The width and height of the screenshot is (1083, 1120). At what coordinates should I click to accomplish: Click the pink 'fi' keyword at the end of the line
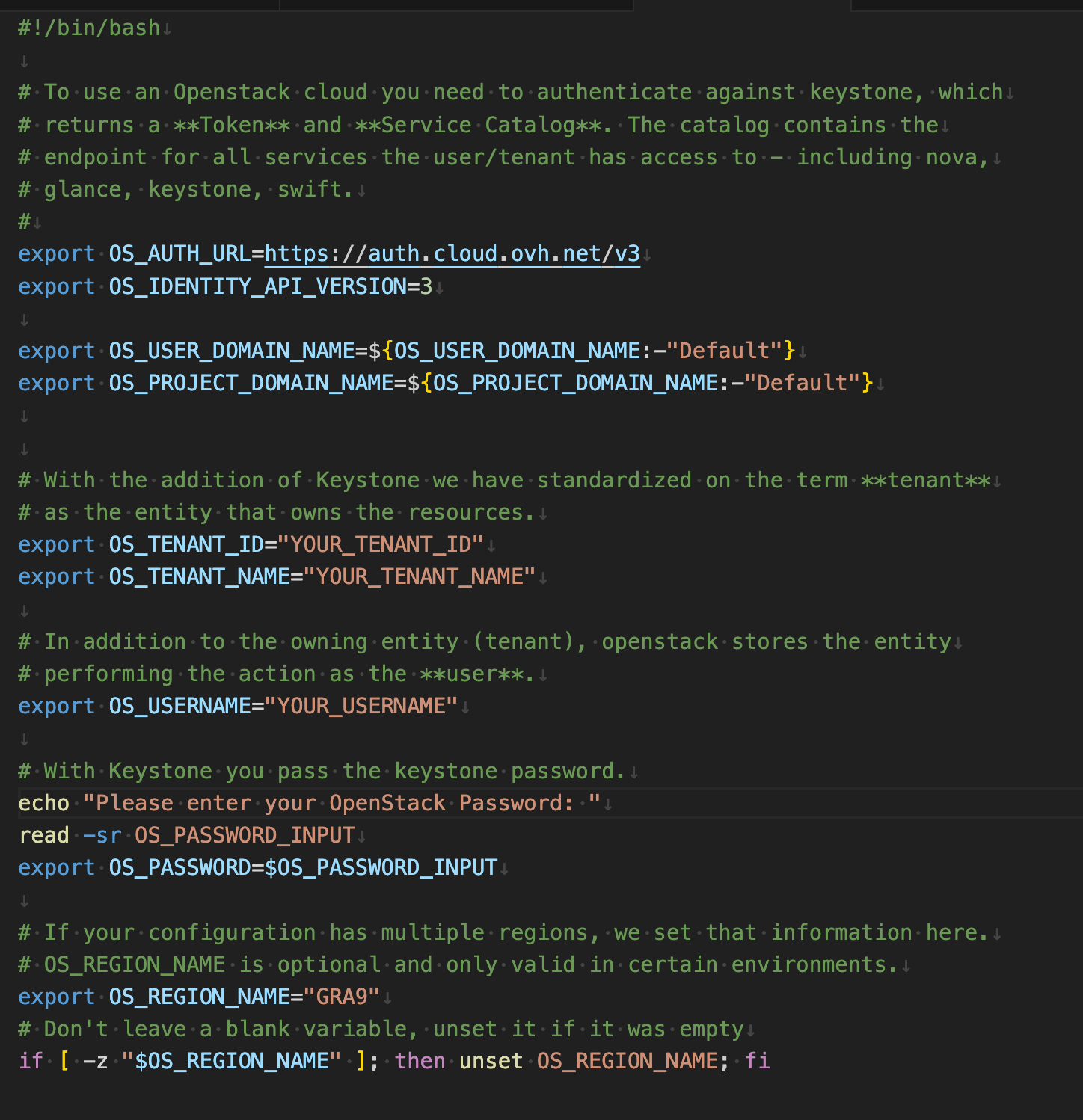[757, 1061]
